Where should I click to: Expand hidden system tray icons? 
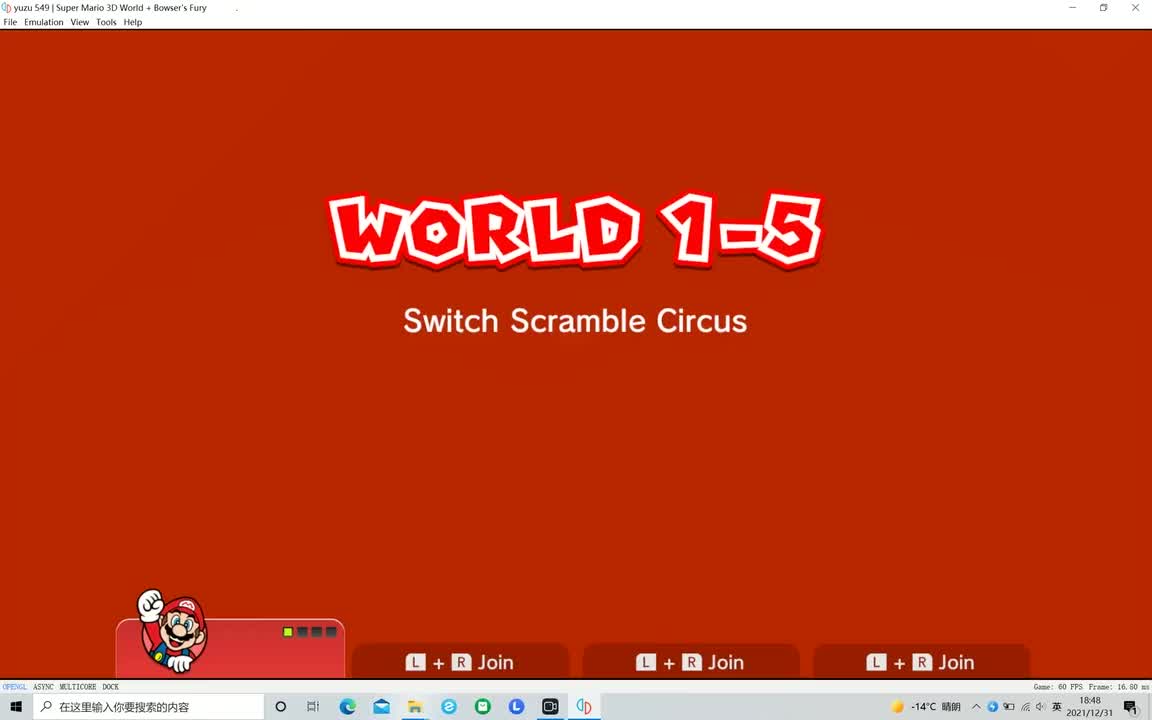(x=976, y=706)
